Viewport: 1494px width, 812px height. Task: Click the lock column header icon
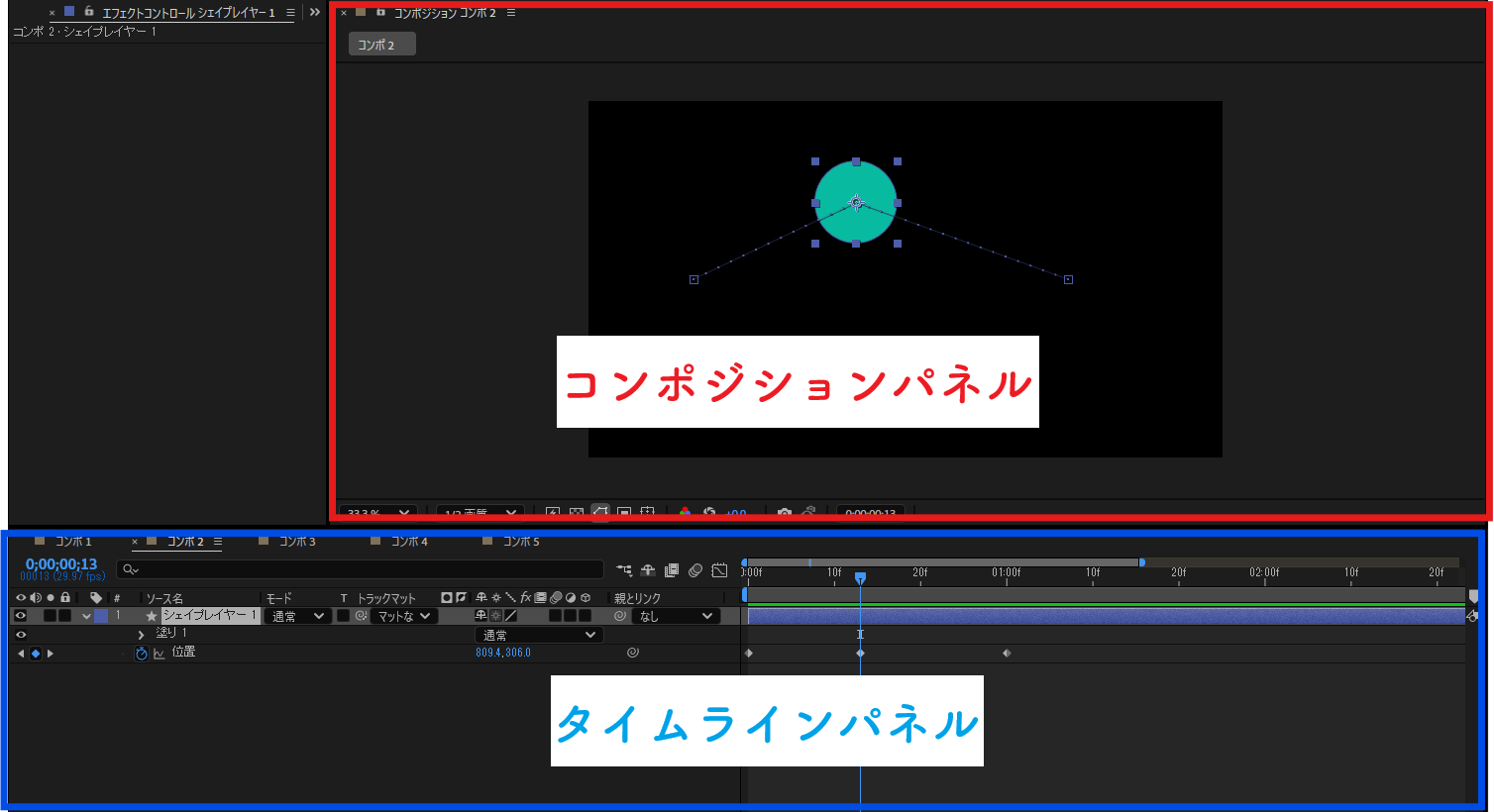tap(65, 598)
